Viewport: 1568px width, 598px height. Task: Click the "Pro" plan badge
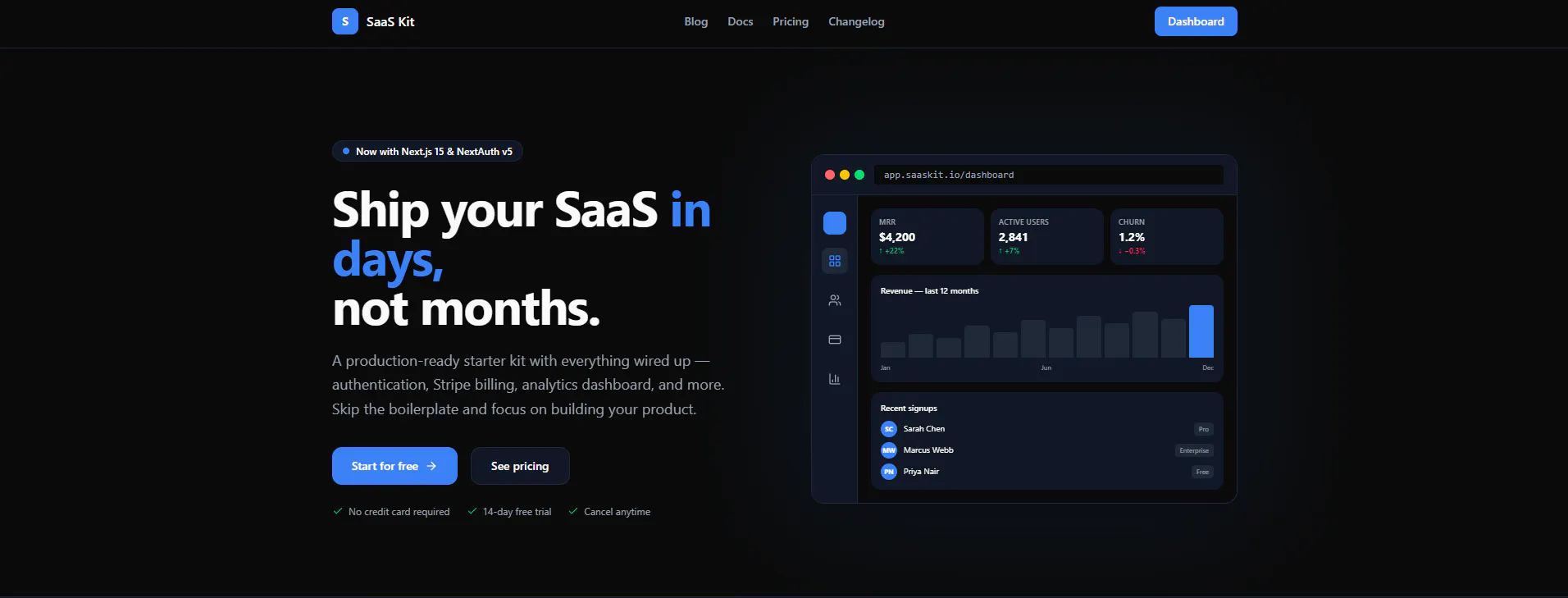pos(1204,429)
